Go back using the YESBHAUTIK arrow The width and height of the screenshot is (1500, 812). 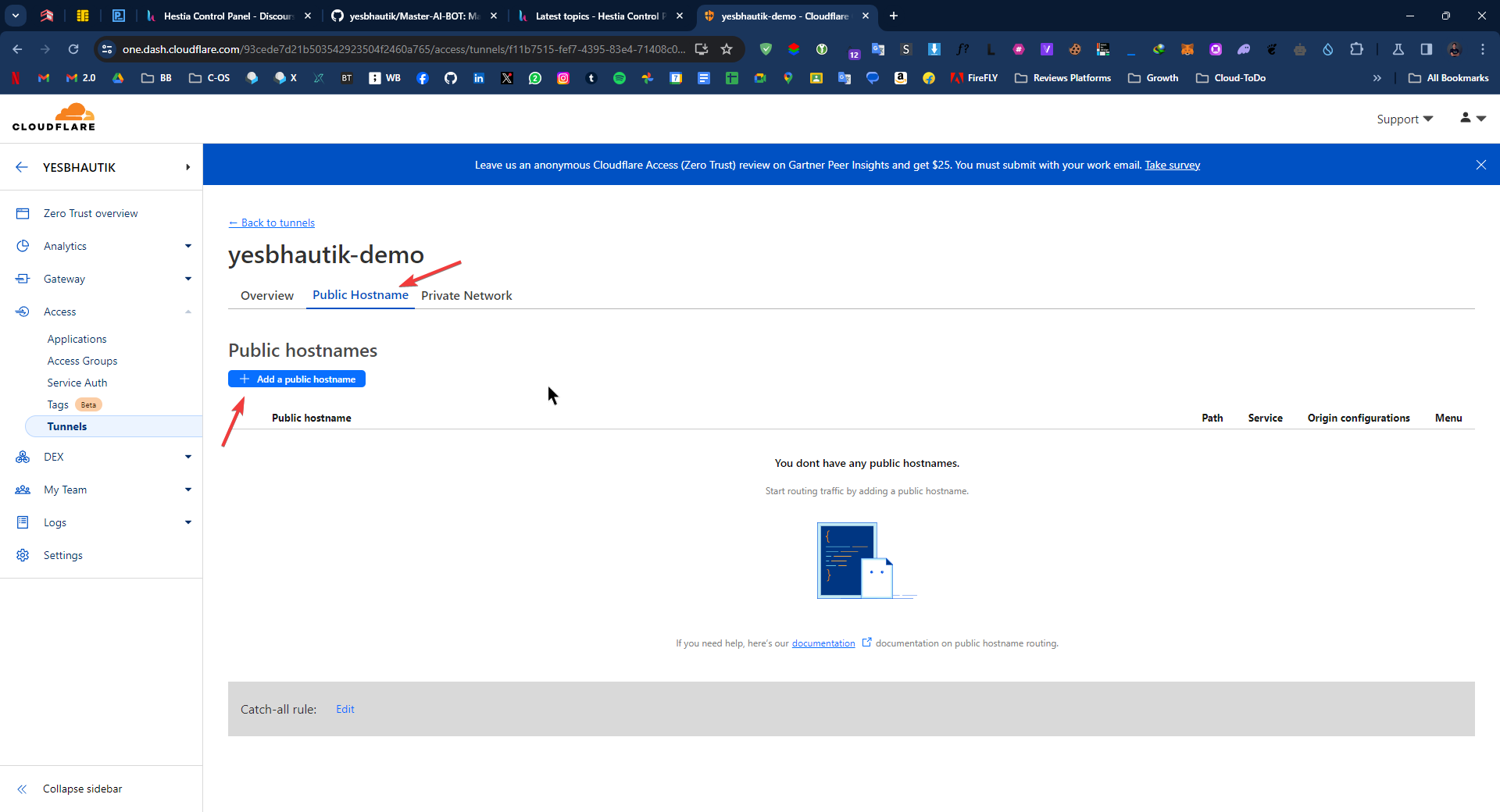tap(22, 167)
